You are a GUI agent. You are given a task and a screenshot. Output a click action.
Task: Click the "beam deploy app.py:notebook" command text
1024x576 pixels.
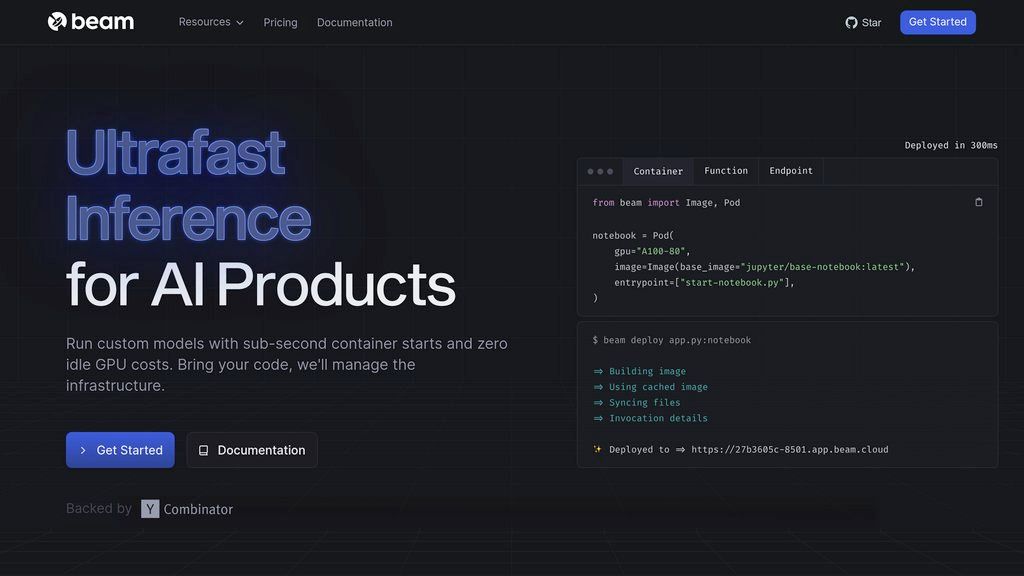677,340
